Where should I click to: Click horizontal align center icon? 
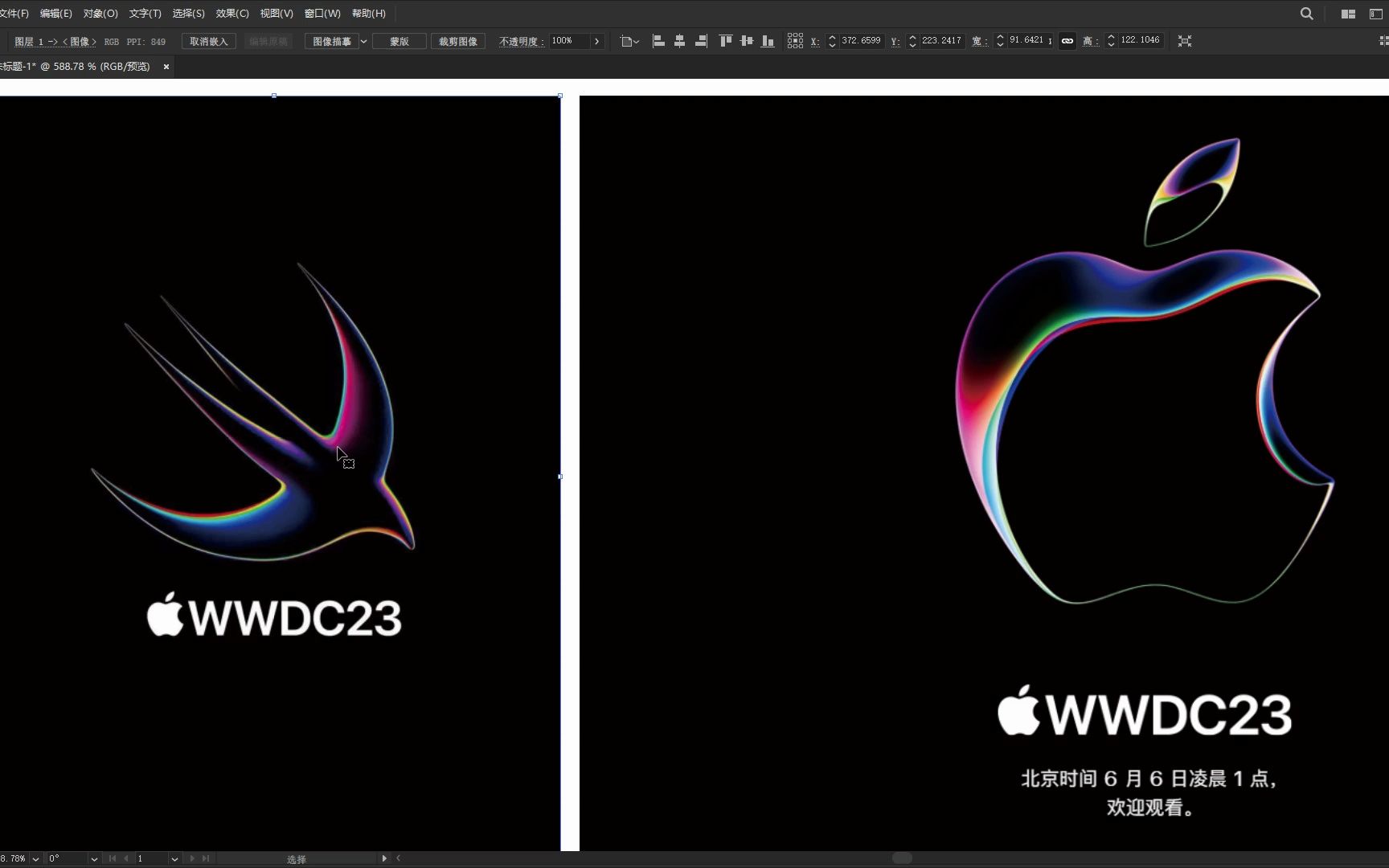pos(679,41)
